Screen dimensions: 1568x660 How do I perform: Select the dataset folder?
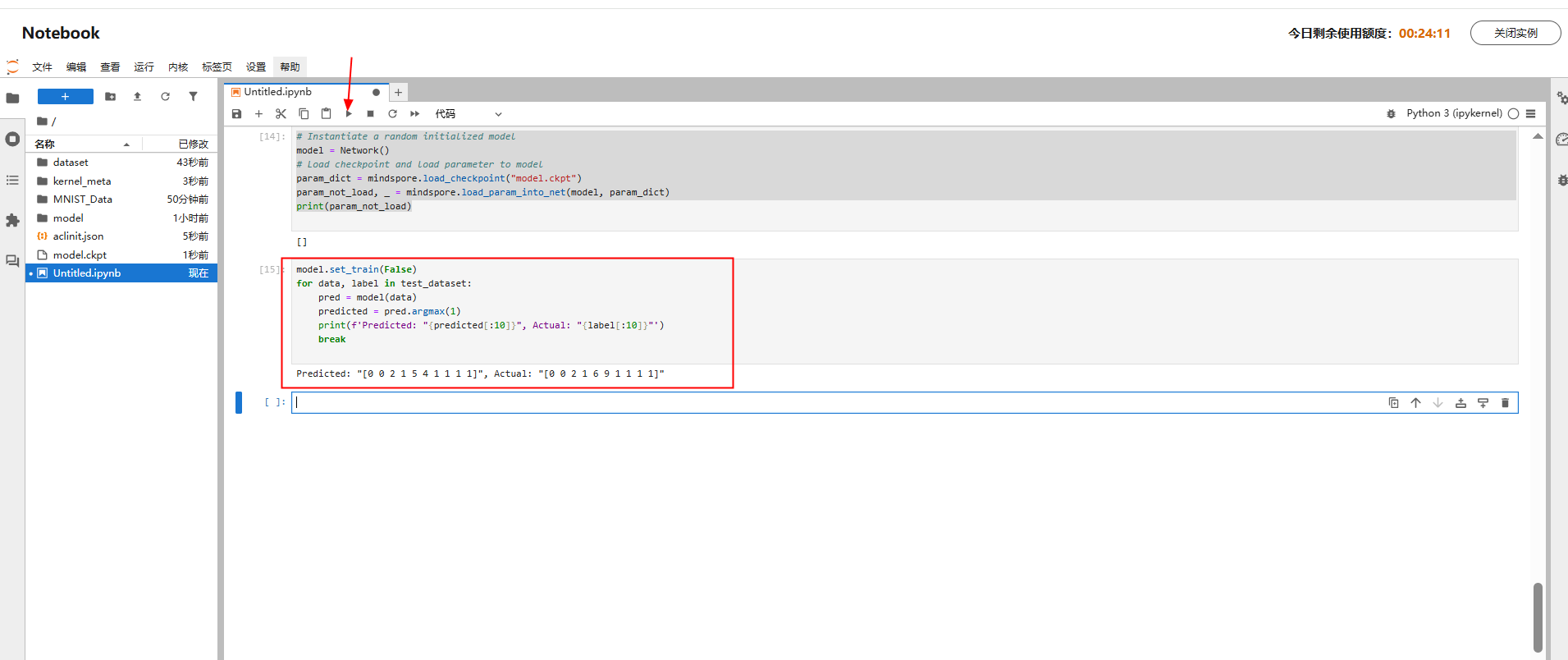click(x=121, y=163)
